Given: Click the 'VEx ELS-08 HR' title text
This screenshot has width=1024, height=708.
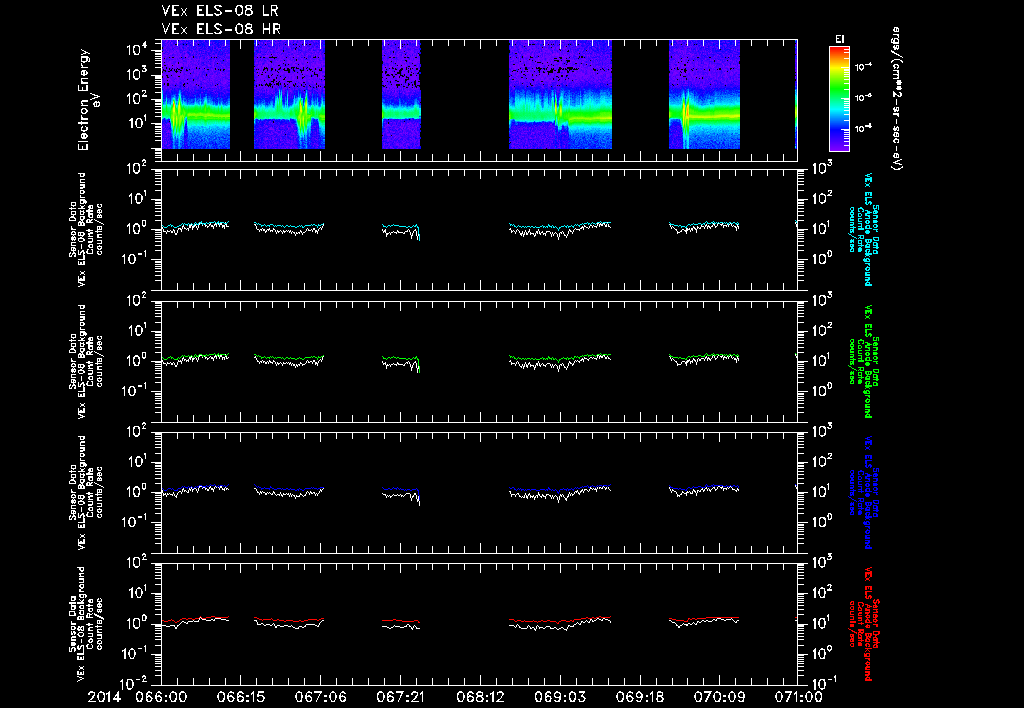Looking at the screenshot, I should point(221,29).
